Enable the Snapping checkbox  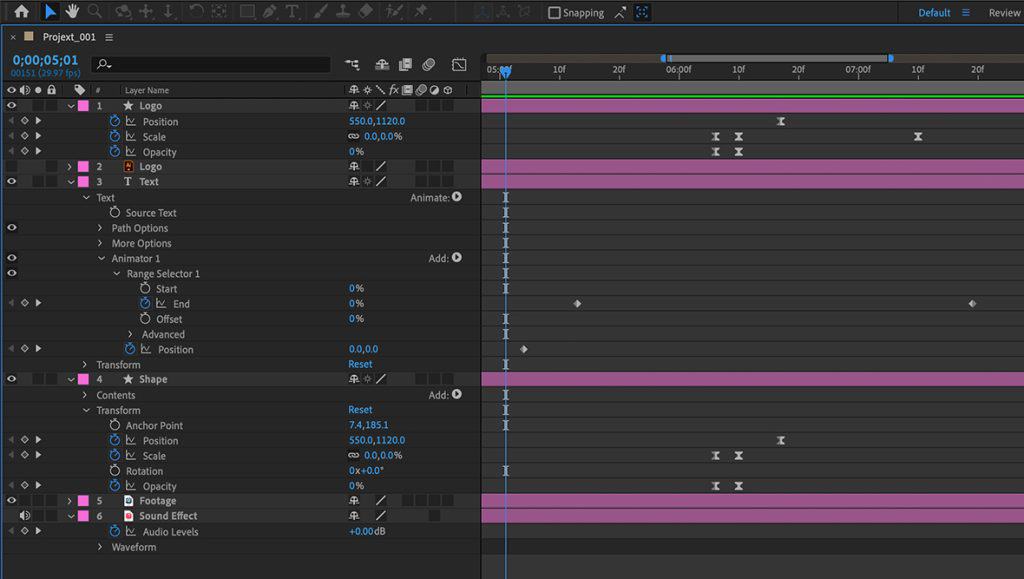tap(555, 13)
